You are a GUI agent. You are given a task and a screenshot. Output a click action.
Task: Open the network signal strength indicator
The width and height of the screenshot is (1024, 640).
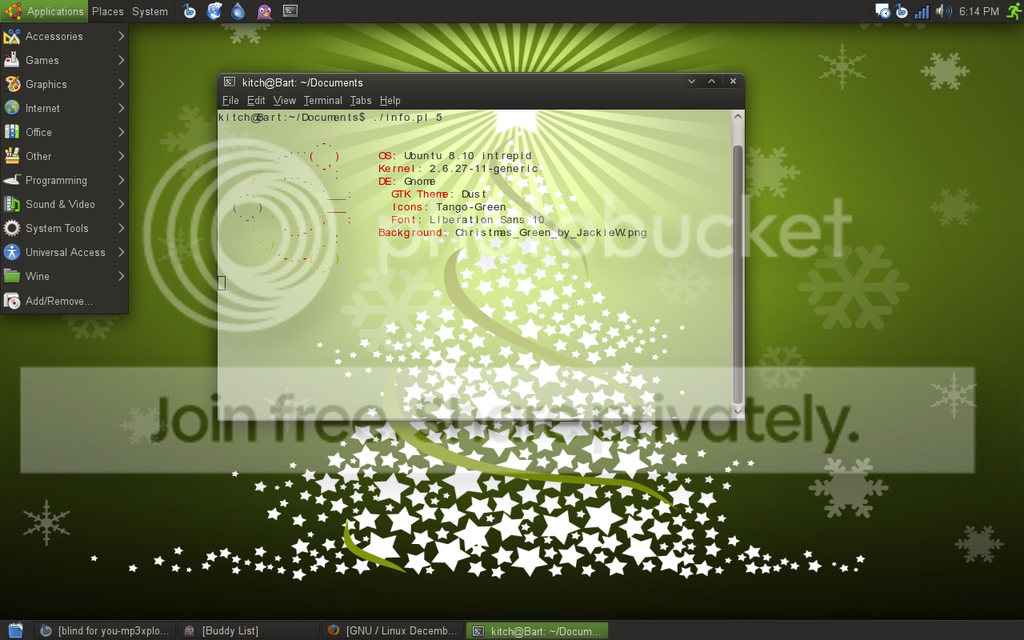922,11
